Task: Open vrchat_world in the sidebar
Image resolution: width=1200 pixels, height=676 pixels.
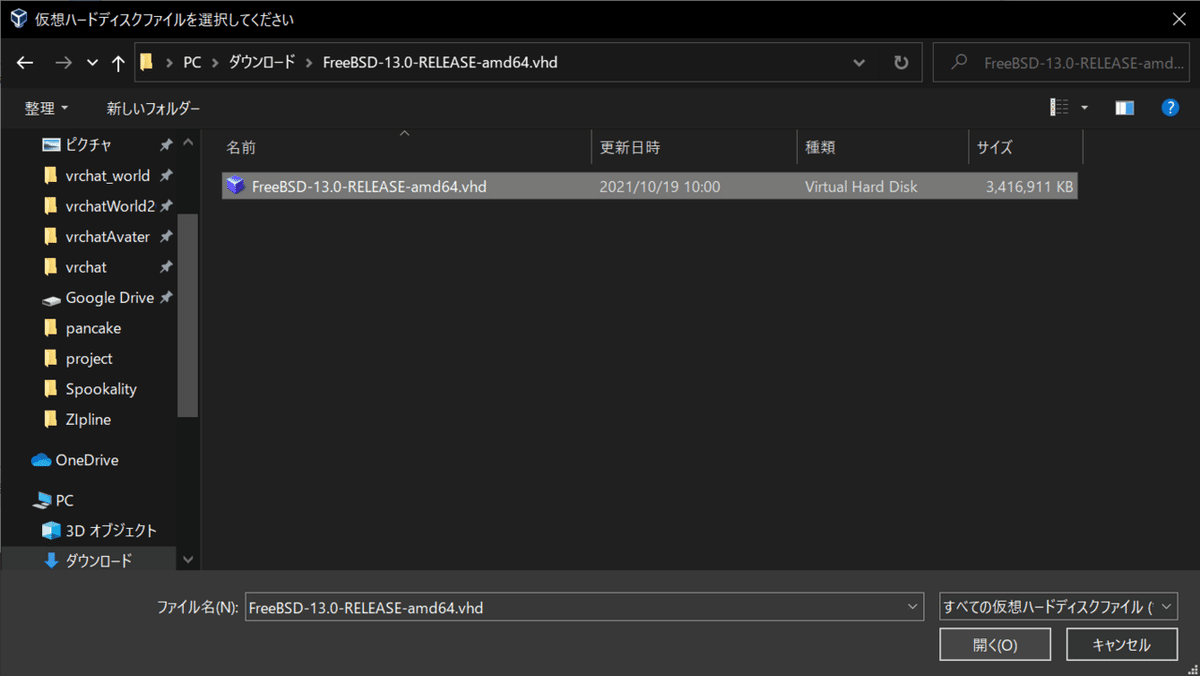Action: coord(107,176)
